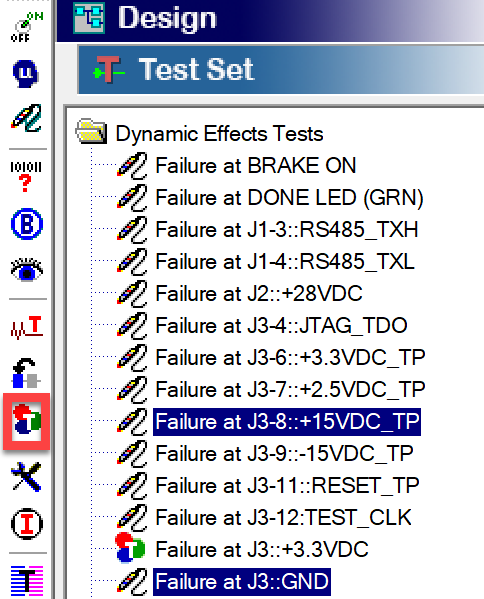Click the circled blue B icon
The height and width of the screenshot is (599, 484).
26,224
